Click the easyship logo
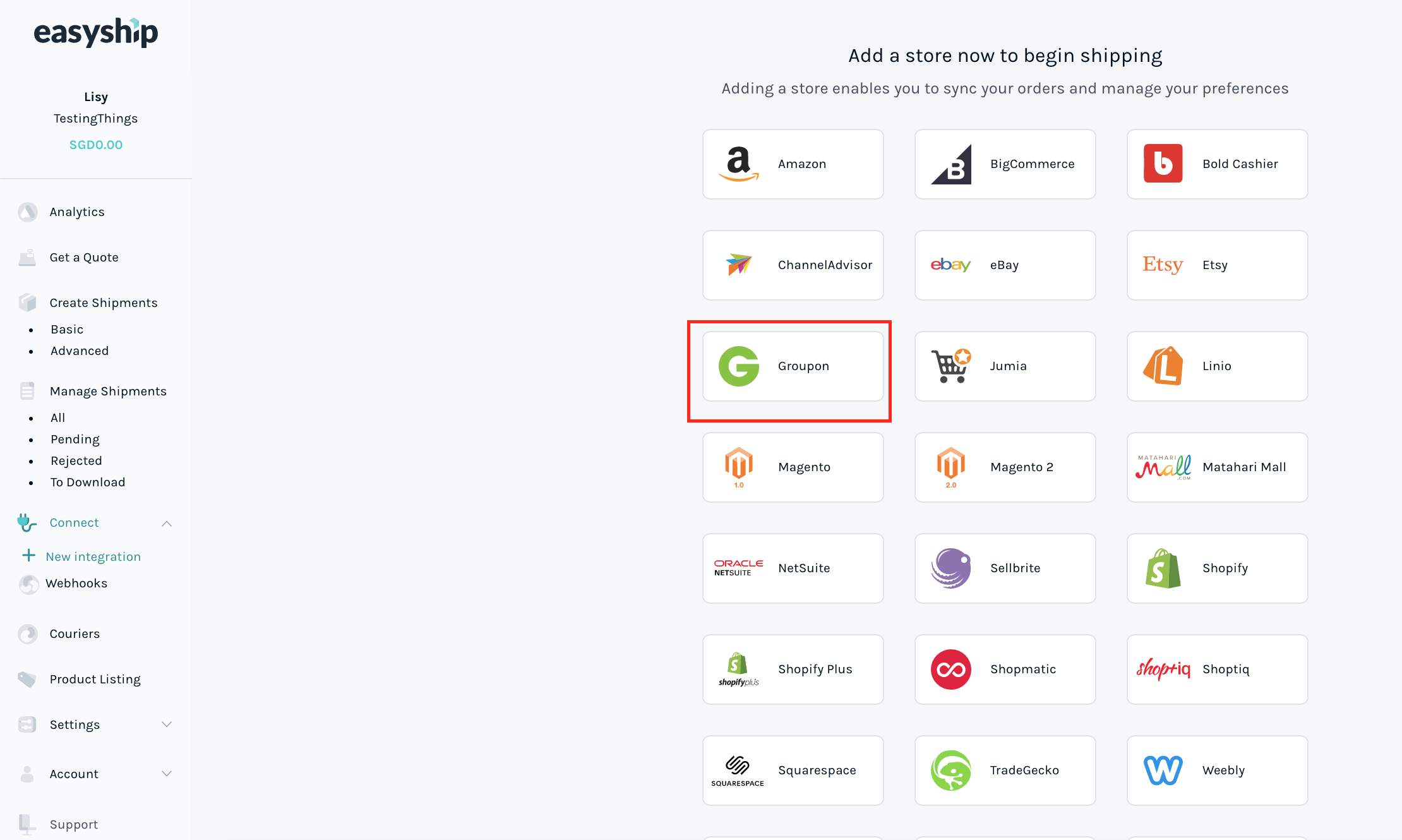 tap(96, 33)
